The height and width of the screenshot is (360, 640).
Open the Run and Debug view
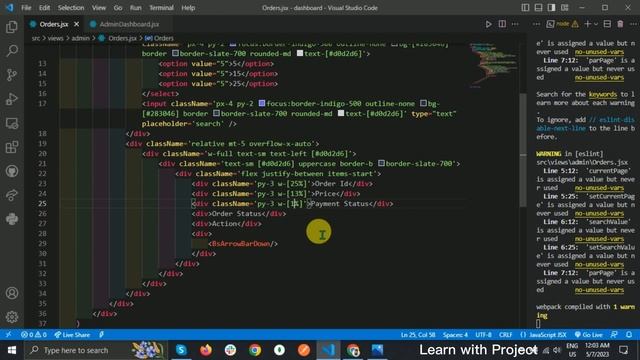pos(12,99)
